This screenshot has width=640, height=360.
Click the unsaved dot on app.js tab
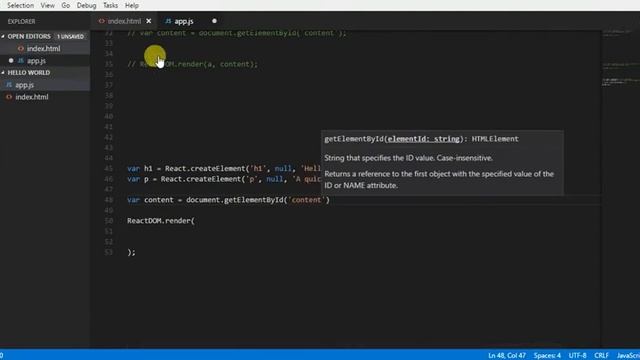[x=214, y=21]
